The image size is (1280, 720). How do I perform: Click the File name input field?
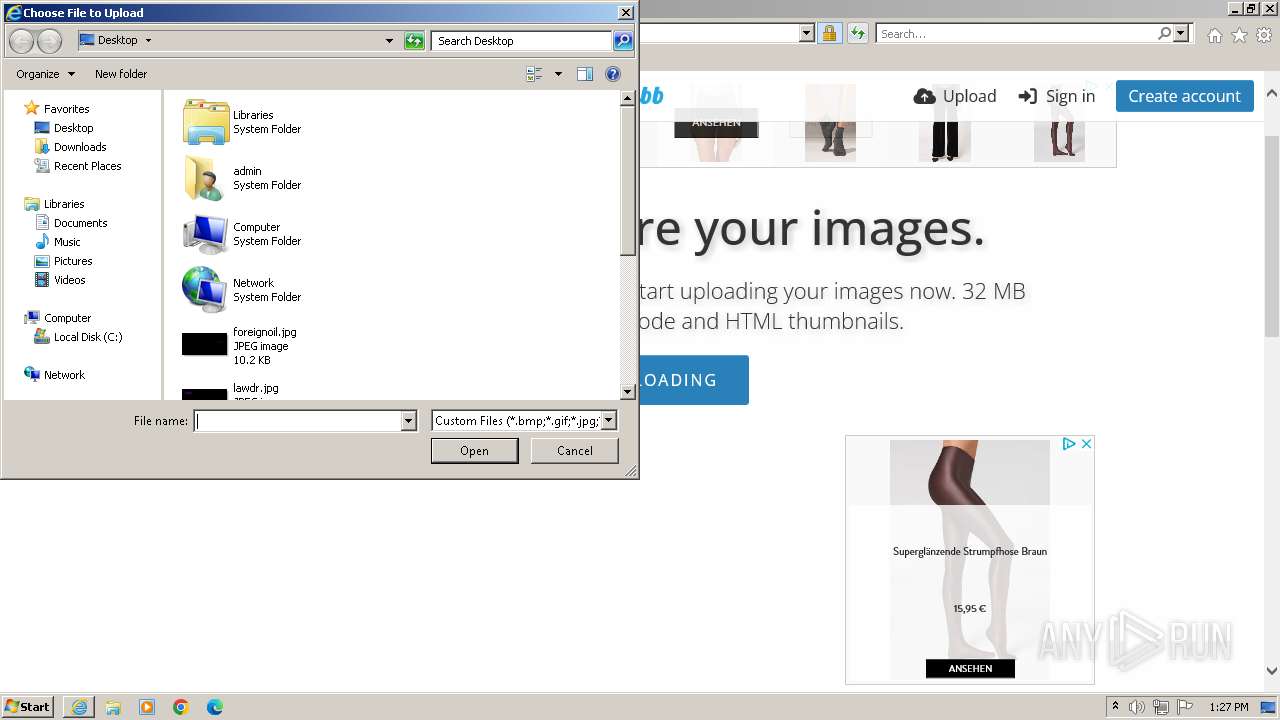[298, 421]
